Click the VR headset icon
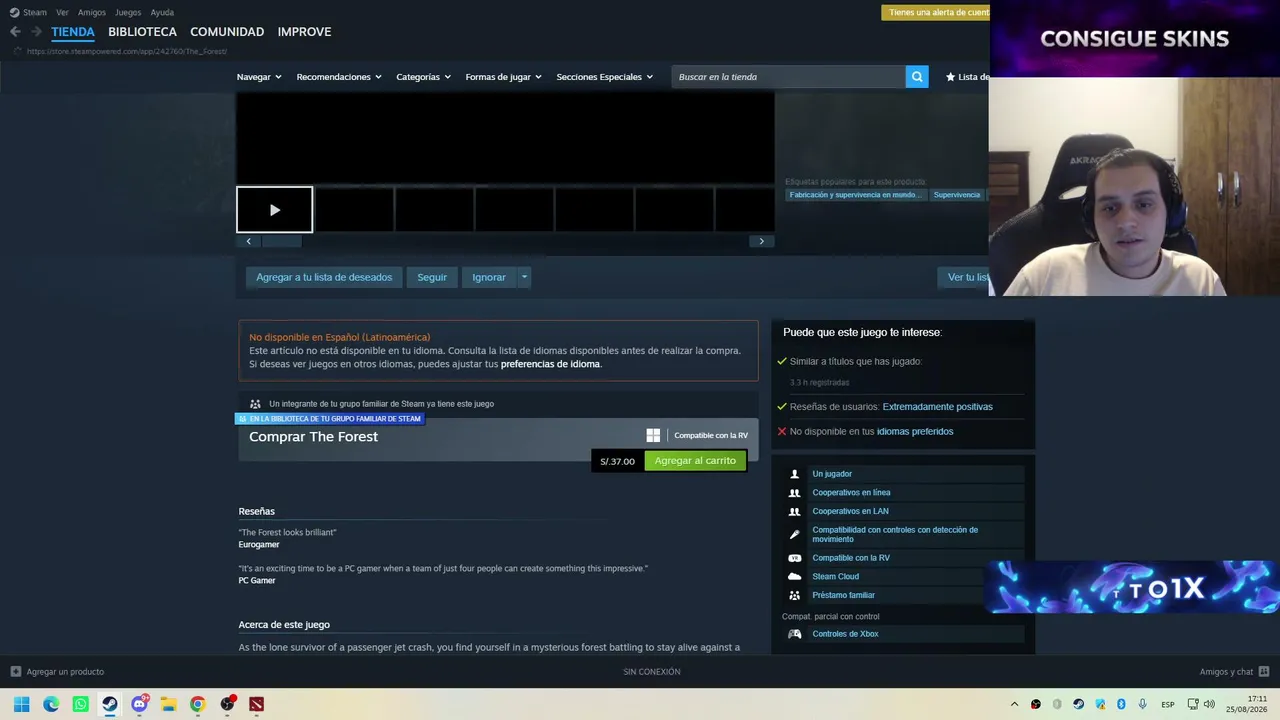 tap(795, 558)
